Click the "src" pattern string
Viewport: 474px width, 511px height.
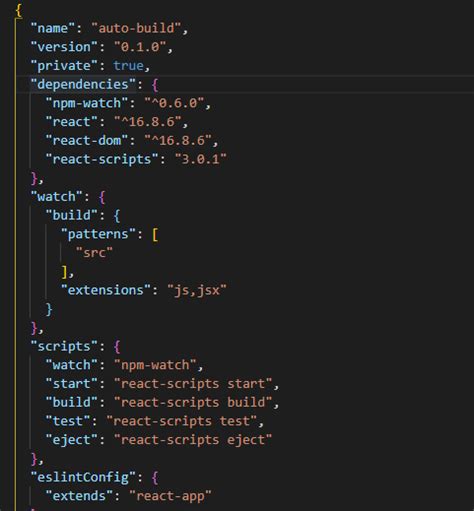pyautogui.click(x=94, y=253)
